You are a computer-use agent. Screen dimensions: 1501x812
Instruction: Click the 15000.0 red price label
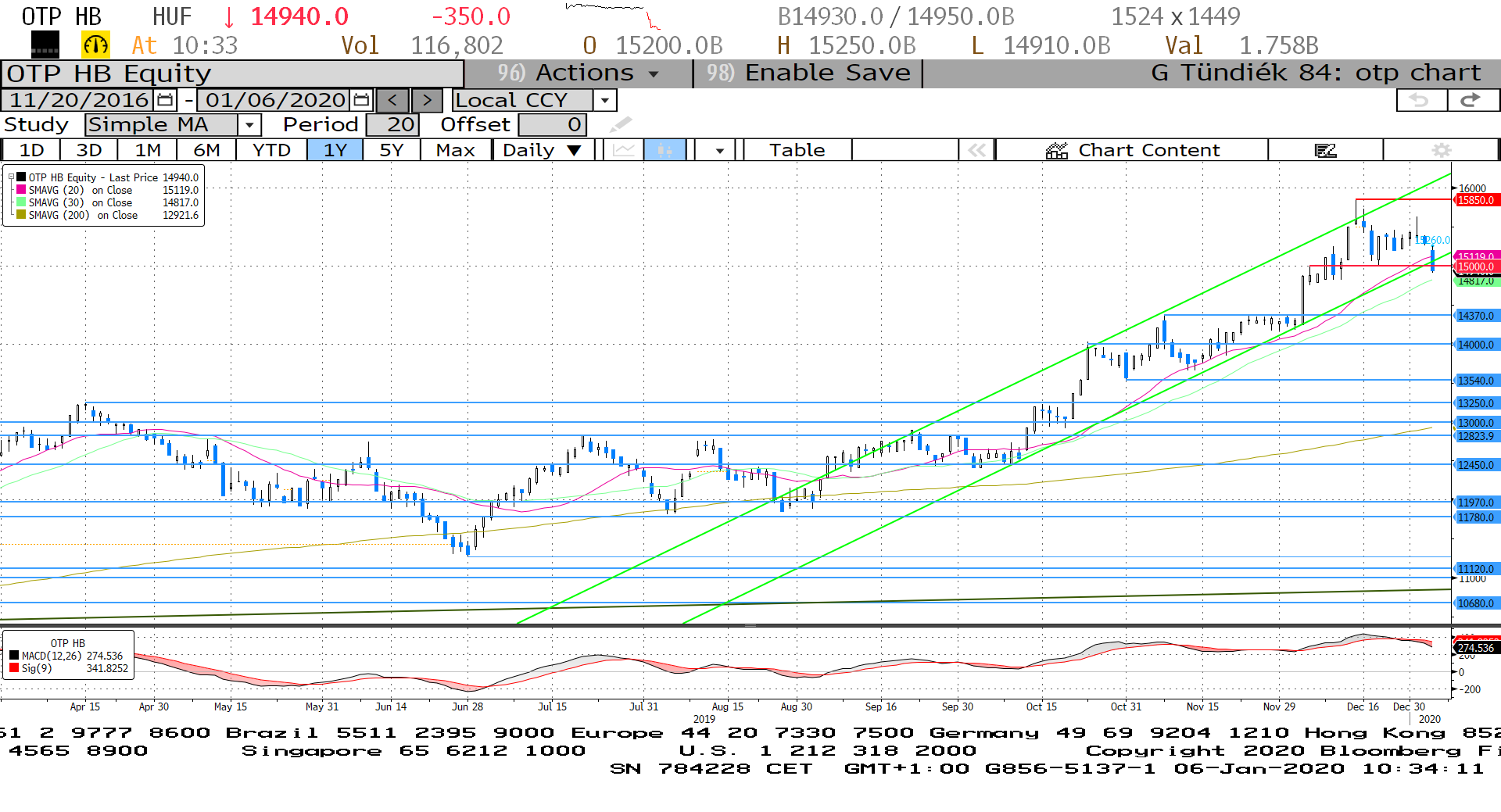[1476, 267]
